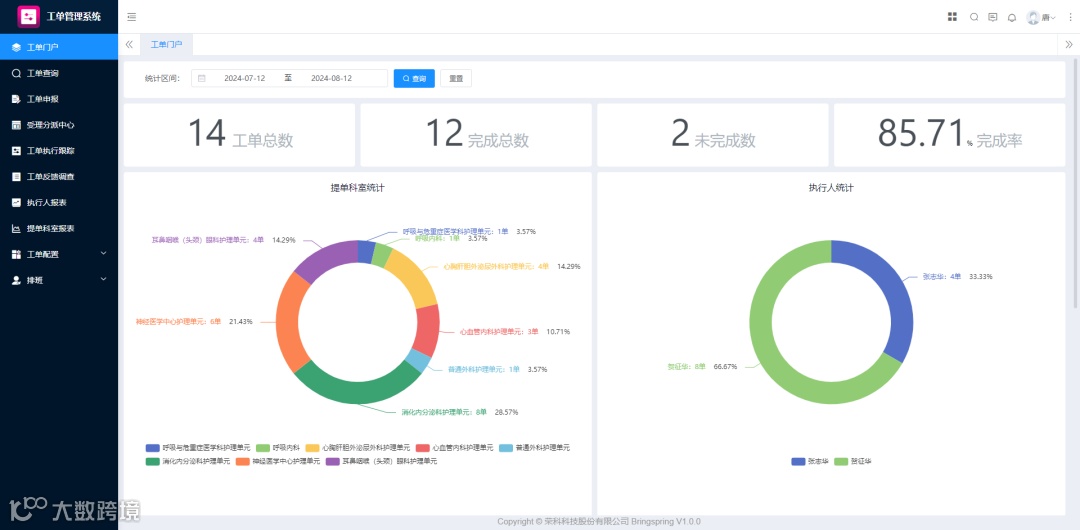The width and height of the screenshot is (1080, 530).
Task: Click the purple 耳鼻咽喉 slice of the department donut
Action: coord(325,259)
